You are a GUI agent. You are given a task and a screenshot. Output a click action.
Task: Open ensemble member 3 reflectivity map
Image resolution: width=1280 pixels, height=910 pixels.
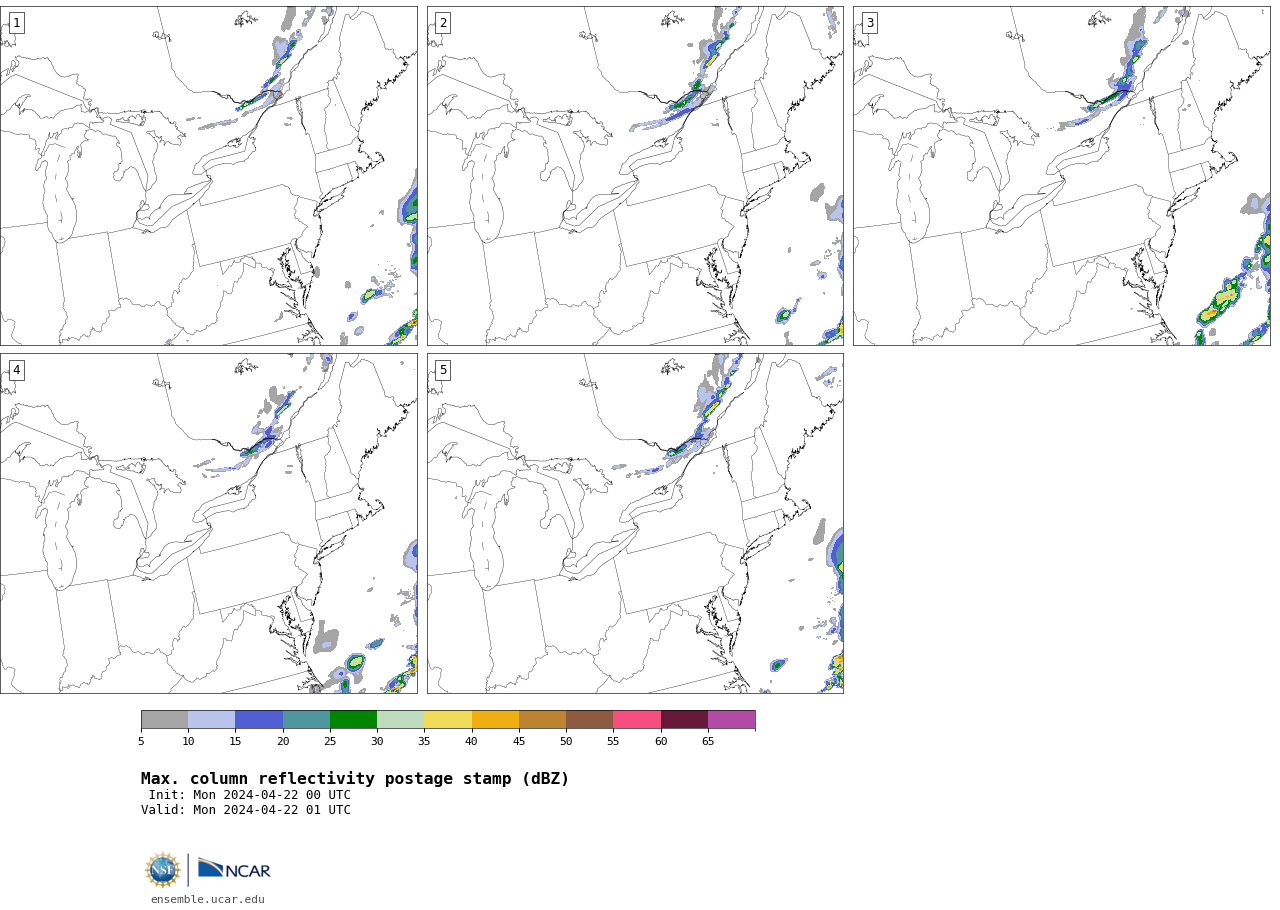point(1062,176)
